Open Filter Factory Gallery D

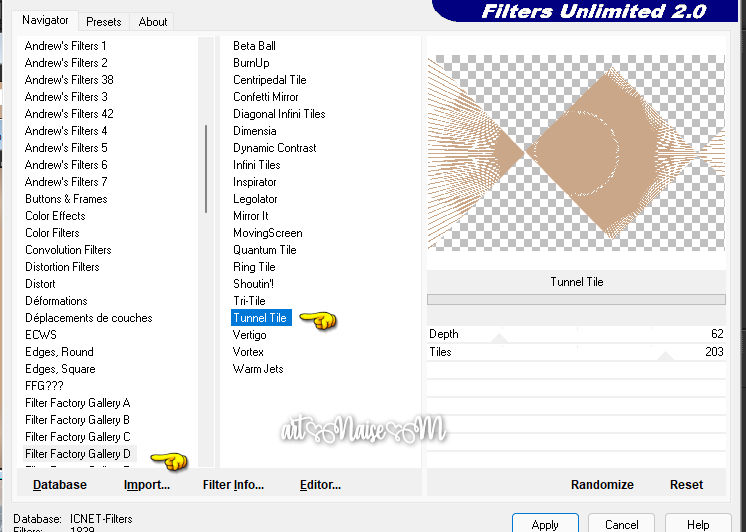coord(78,454)
